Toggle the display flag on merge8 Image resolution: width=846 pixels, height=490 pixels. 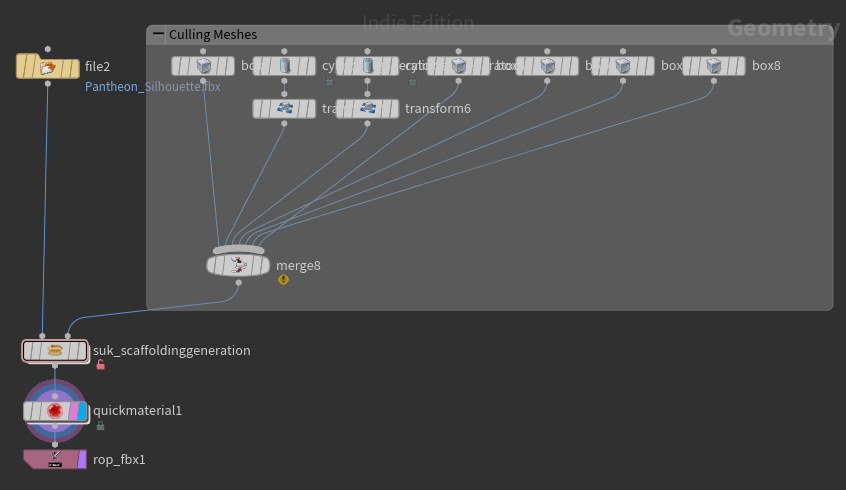point(264,265)
